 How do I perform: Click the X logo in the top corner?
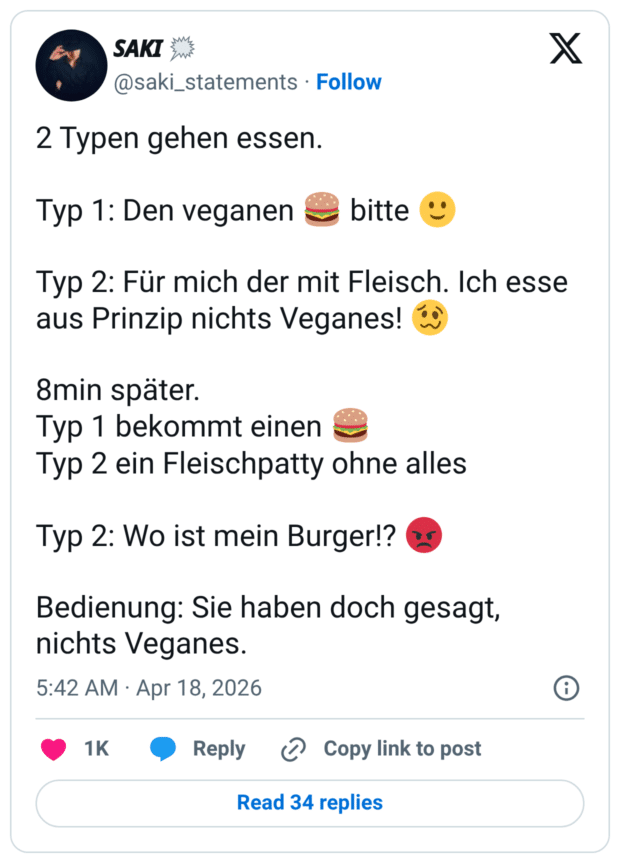[566, 48]
